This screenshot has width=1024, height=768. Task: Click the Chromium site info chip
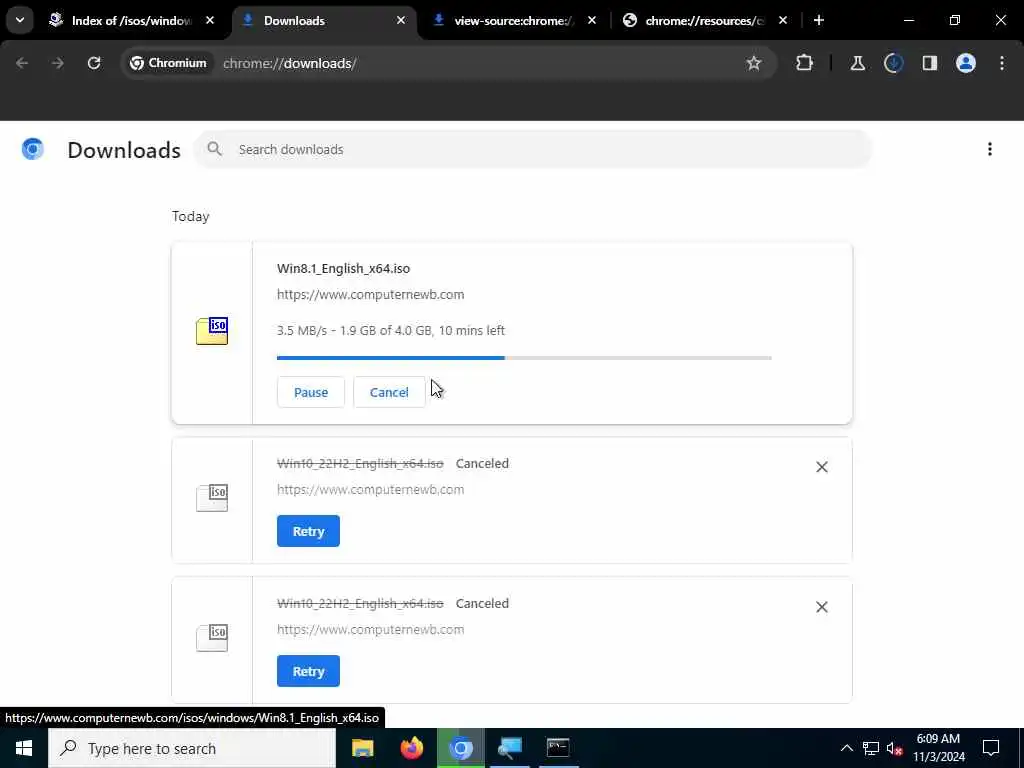[168, 63]
